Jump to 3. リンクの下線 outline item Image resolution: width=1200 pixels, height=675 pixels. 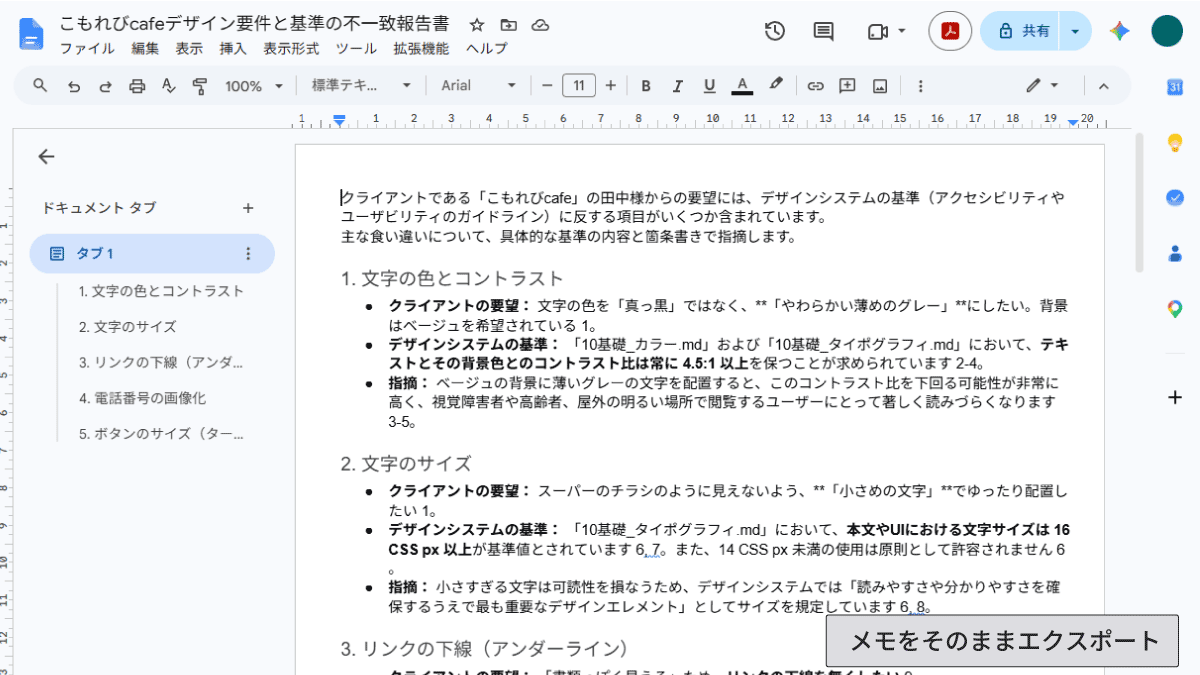pyautogui.click(x=161, y=362)
